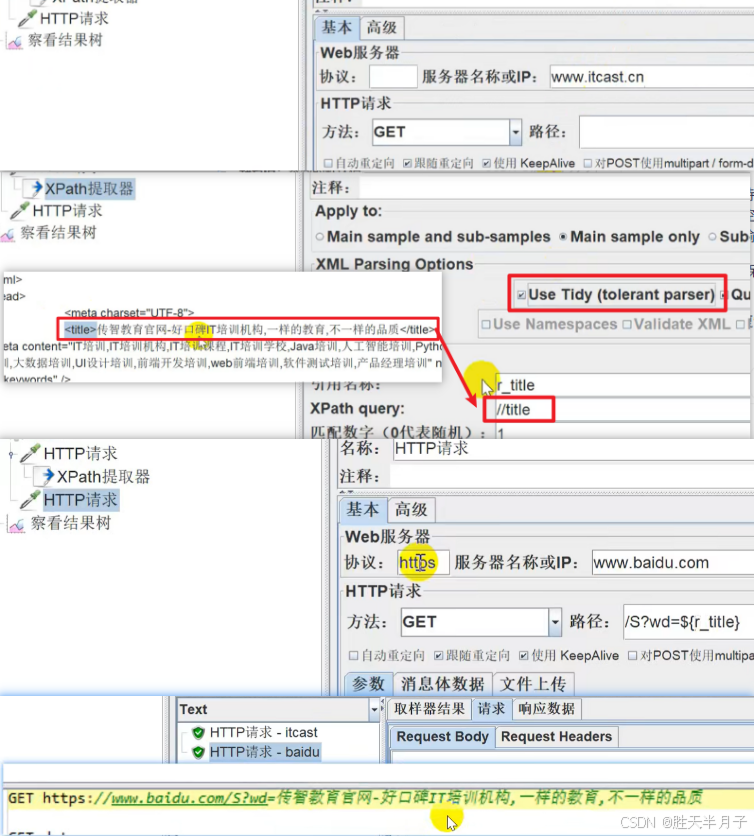Switch to the 参数 tab
Screen dimensions: 754x836
368,684
